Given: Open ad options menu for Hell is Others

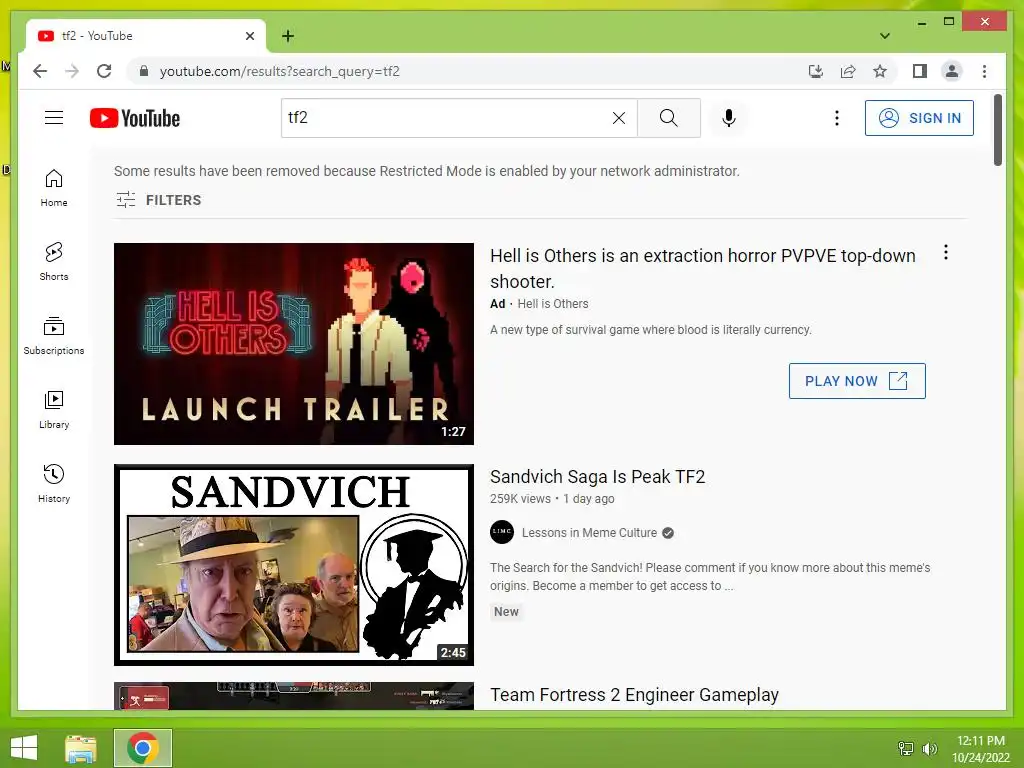Looking at the screenshot, I should (946, 253).
